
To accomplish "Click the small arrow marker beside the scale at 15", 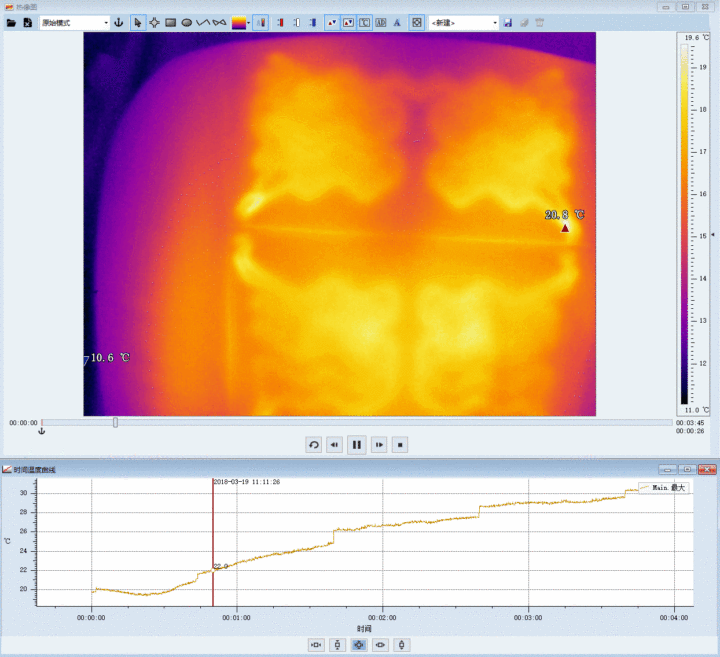I will tap(713, 235).
